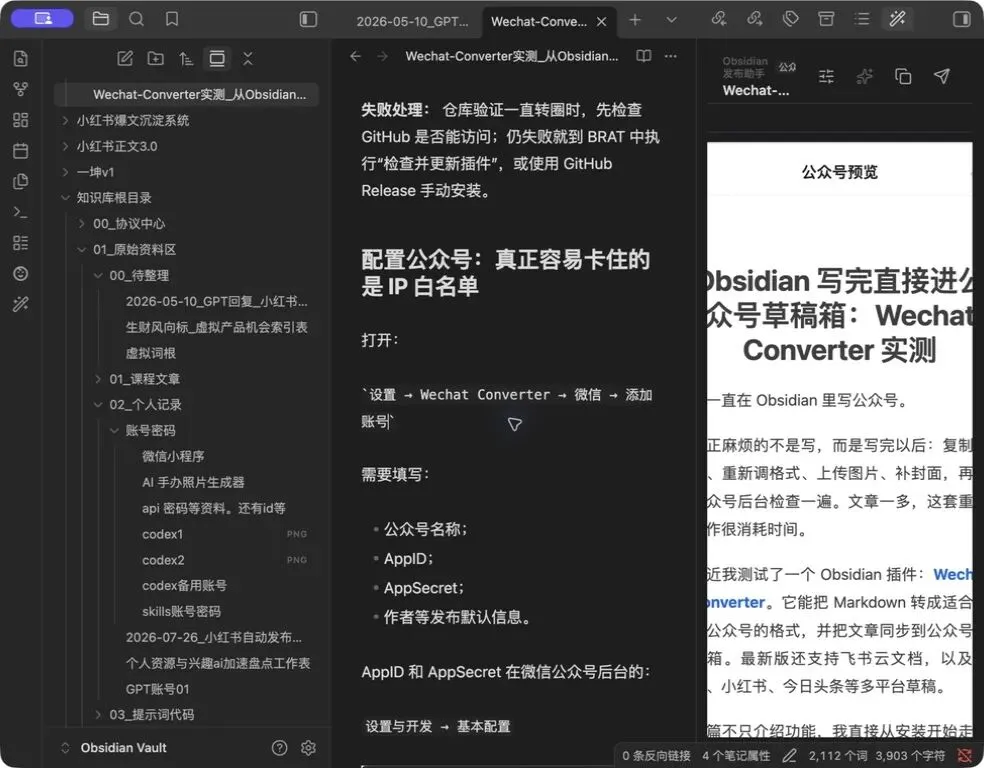Toggle the left sidebar panel icon

[308, 19]
